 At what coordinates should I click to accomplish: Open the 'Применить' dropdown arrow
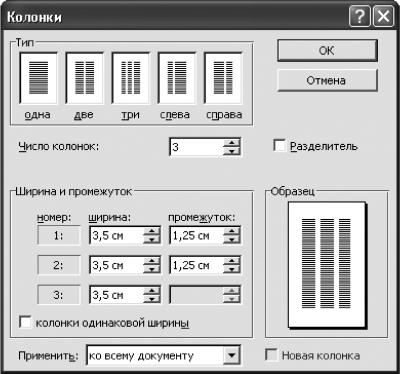231,355
